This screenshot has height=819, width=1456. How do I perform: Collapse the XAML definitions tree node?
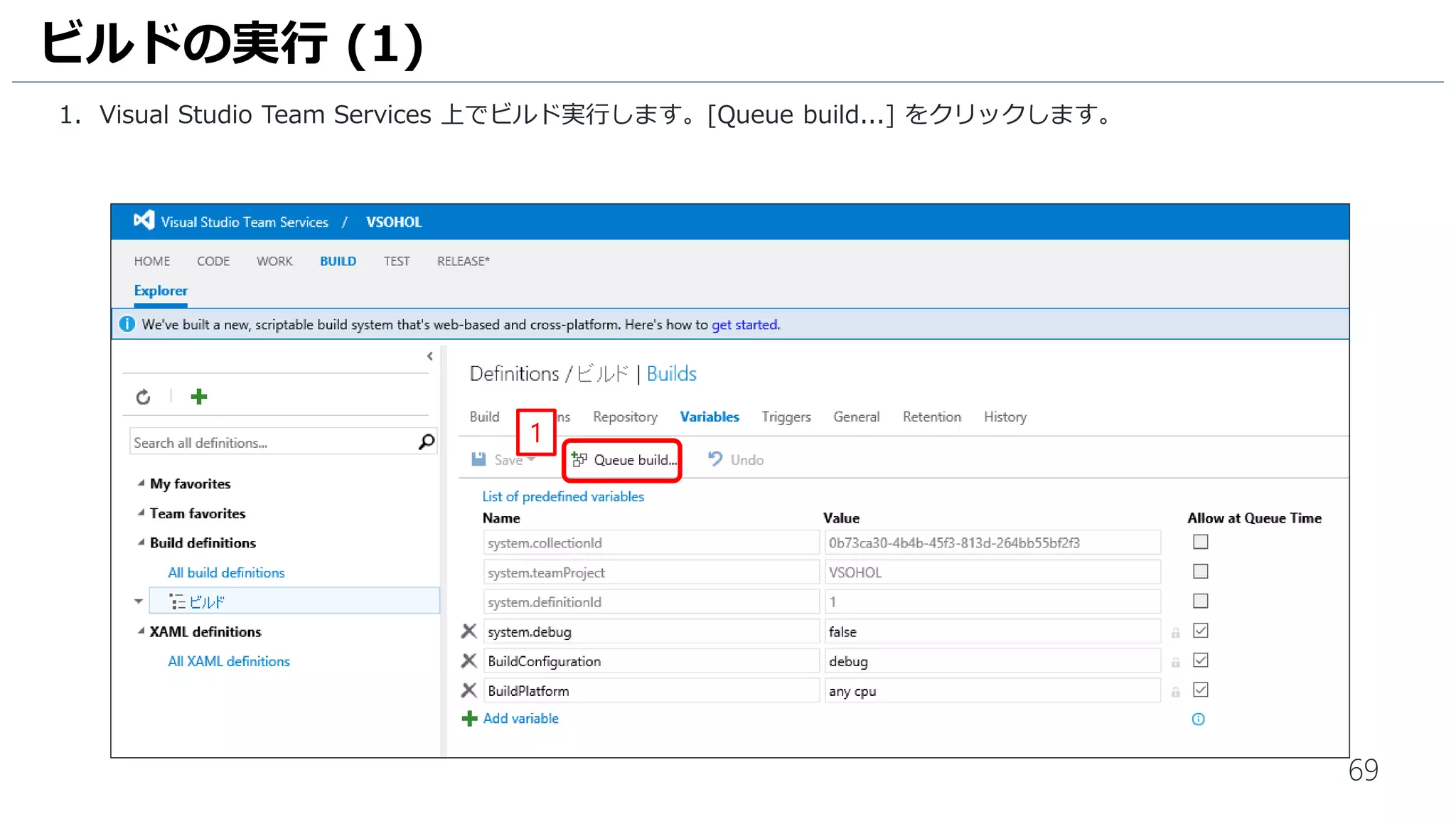click(x=141, y=631)
